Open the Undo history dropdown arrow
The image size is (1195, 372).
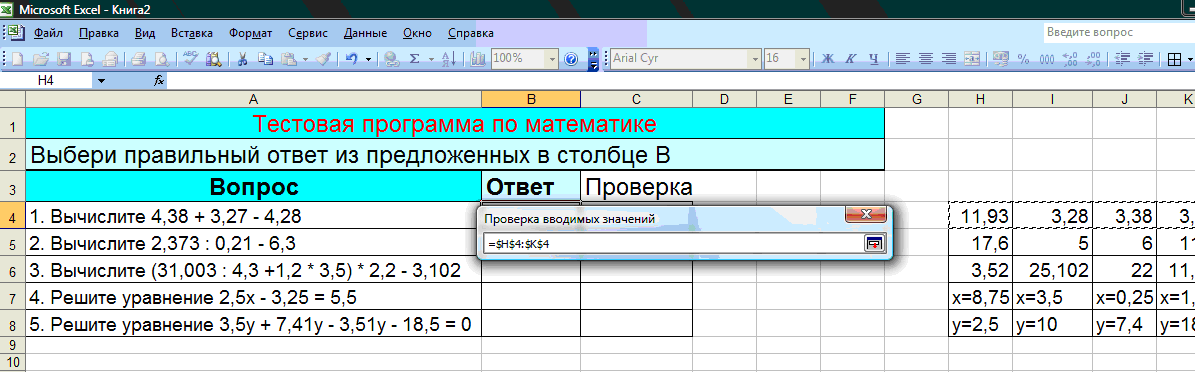click(x=369, y=59)
